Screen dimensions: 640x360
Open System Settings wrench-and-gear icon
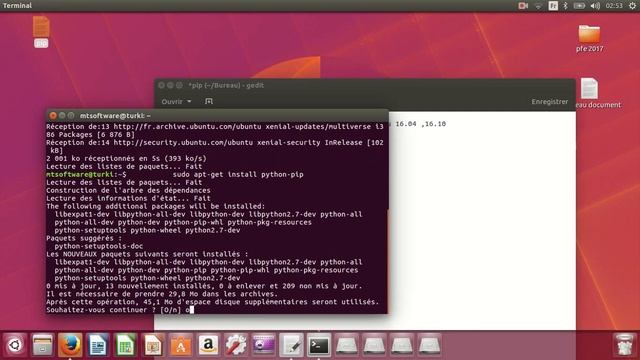[x=236, y=345]
